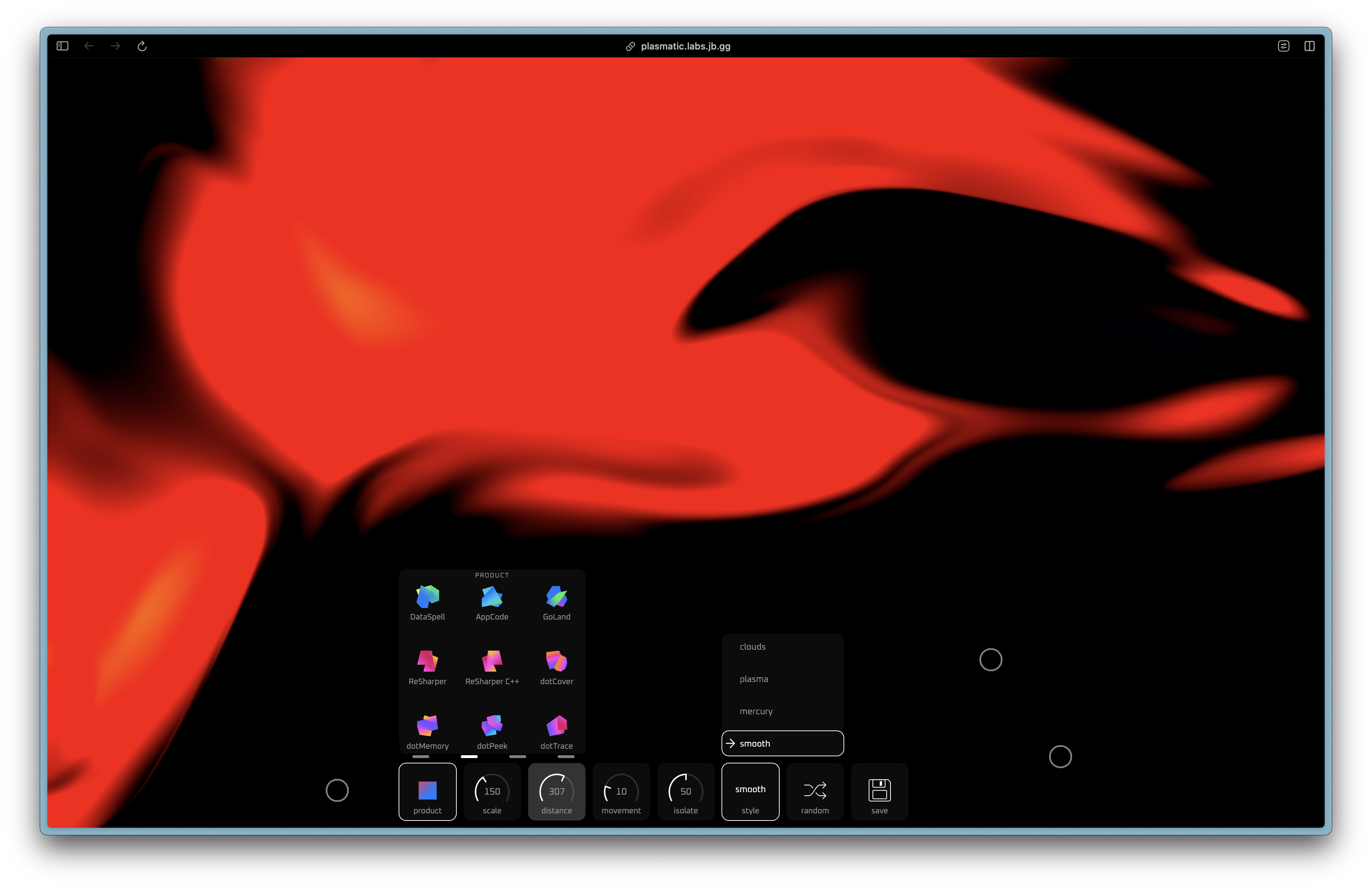Save the image with the floppy icon
The image size is (1372, 888).
tap(879, 792)
